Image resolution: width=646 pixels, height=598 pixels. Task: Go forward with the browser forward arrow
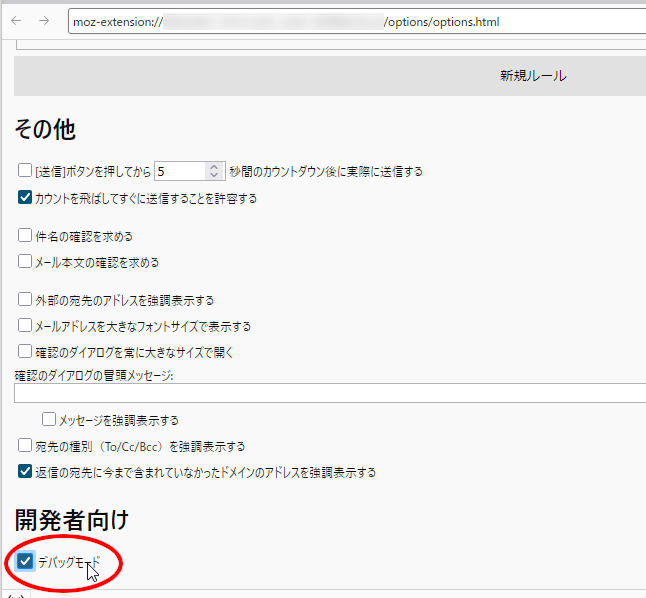44,21
